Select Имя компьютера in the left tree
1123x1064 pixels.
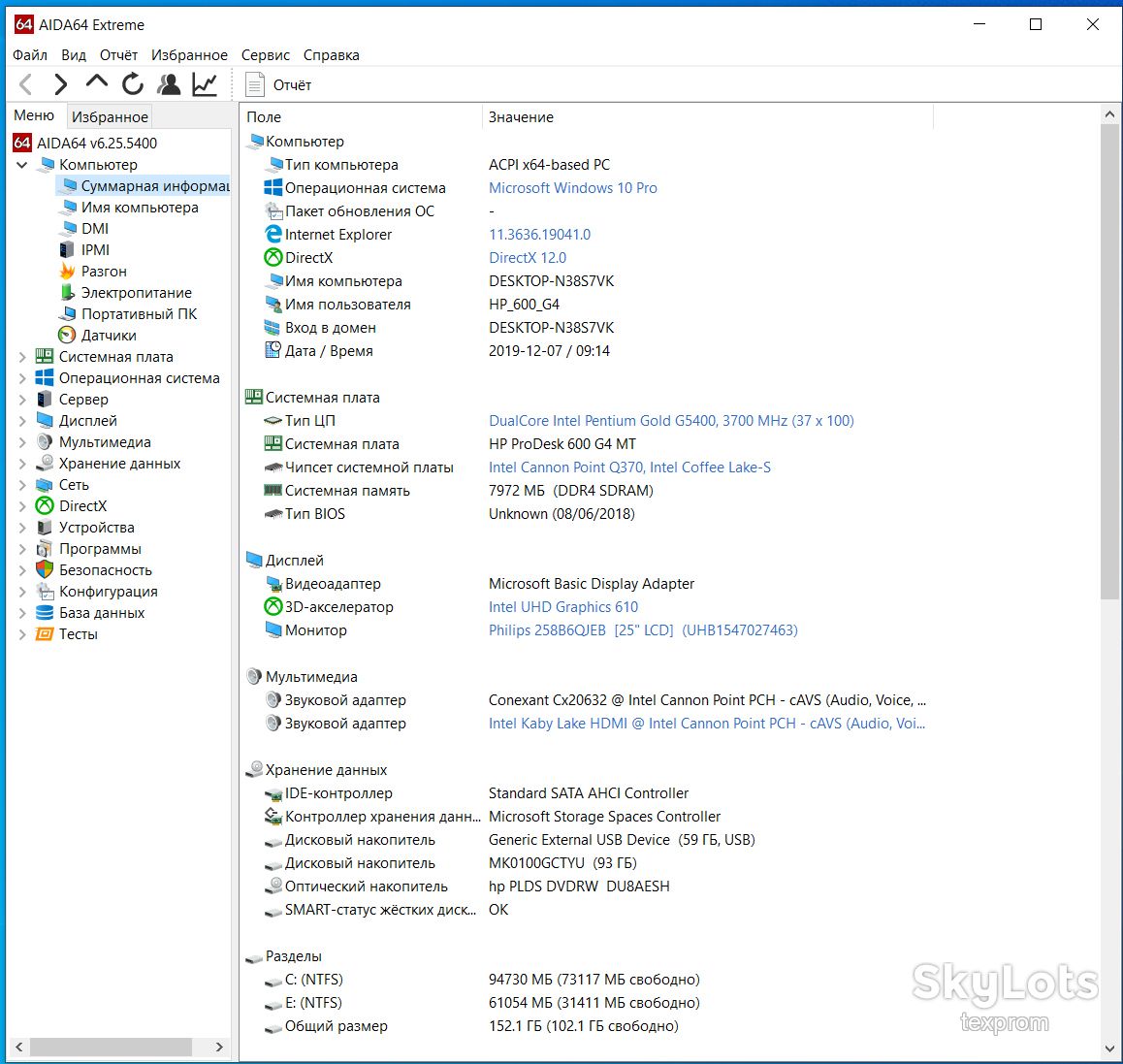pos(140,208)
